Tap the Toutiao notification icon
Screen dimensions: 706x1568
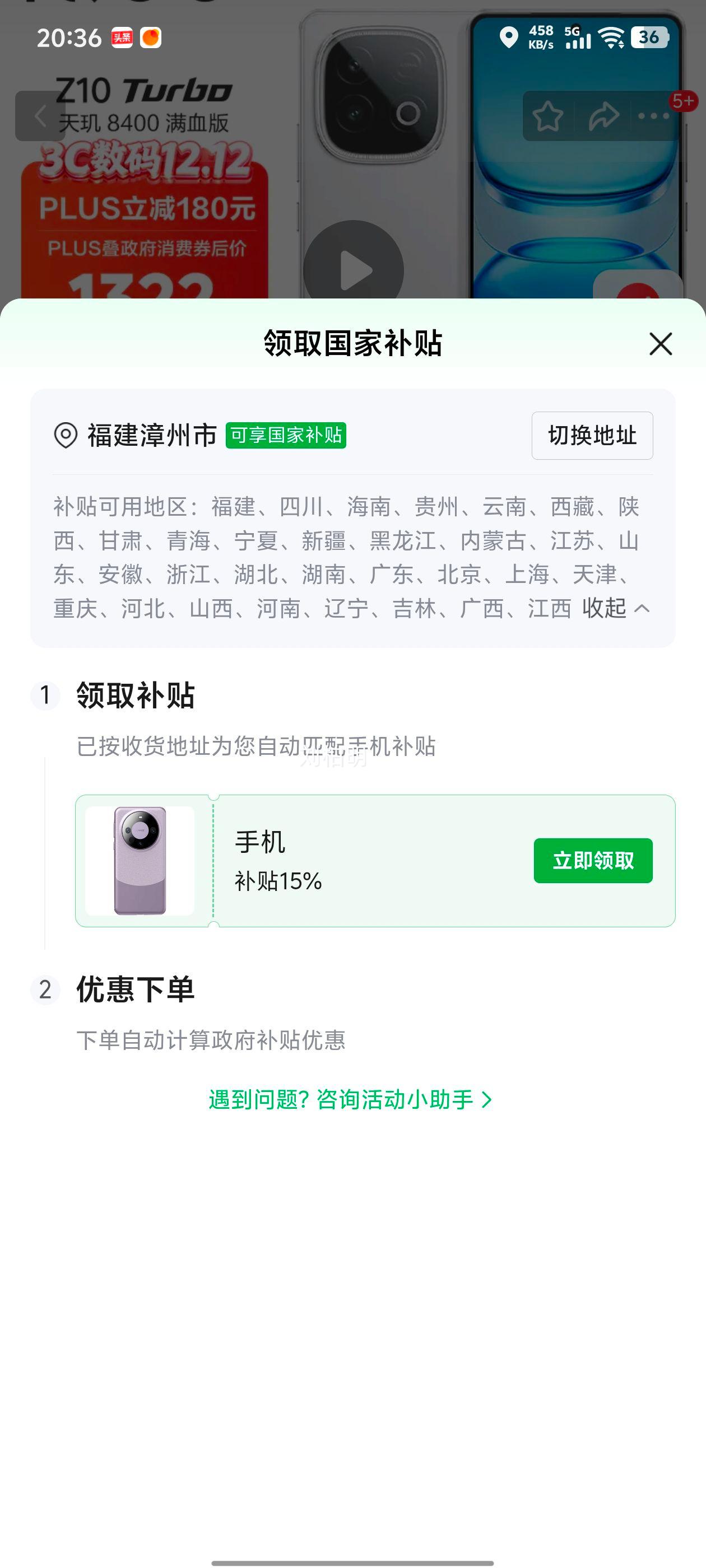tap(122, 38)
